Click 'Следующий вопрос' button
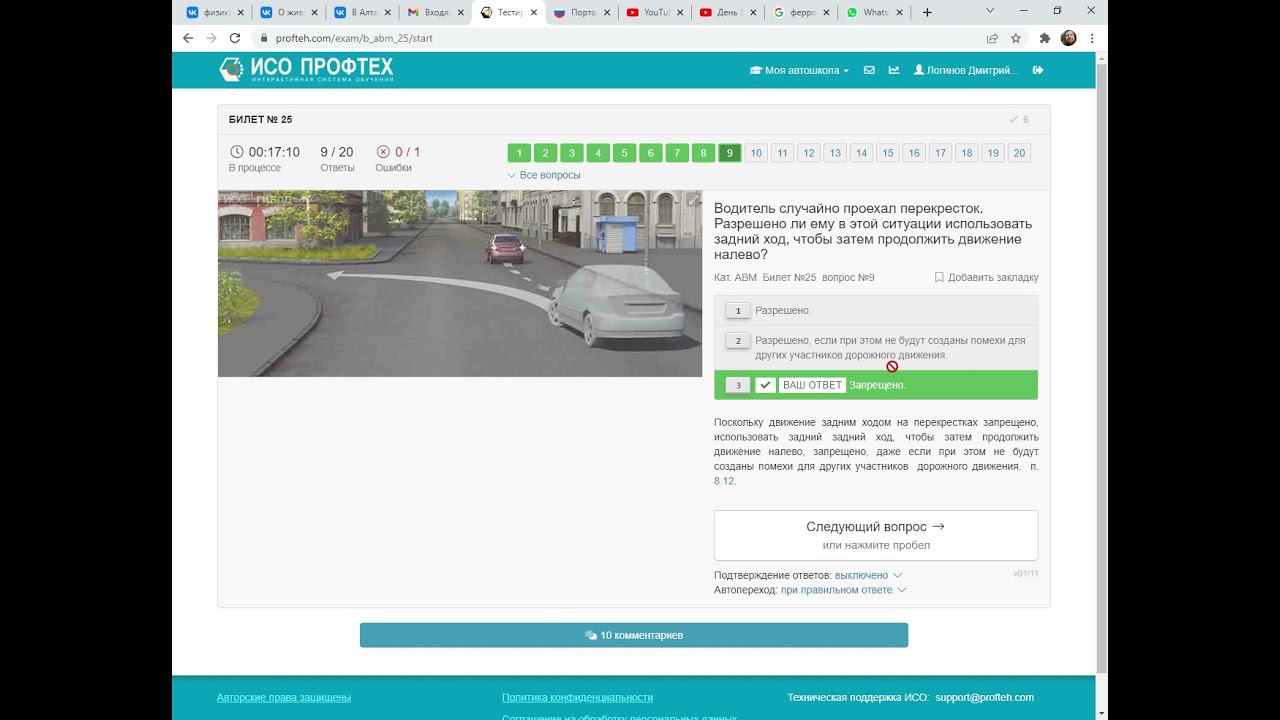1280x720 pixels. click(x=876, y=535)
